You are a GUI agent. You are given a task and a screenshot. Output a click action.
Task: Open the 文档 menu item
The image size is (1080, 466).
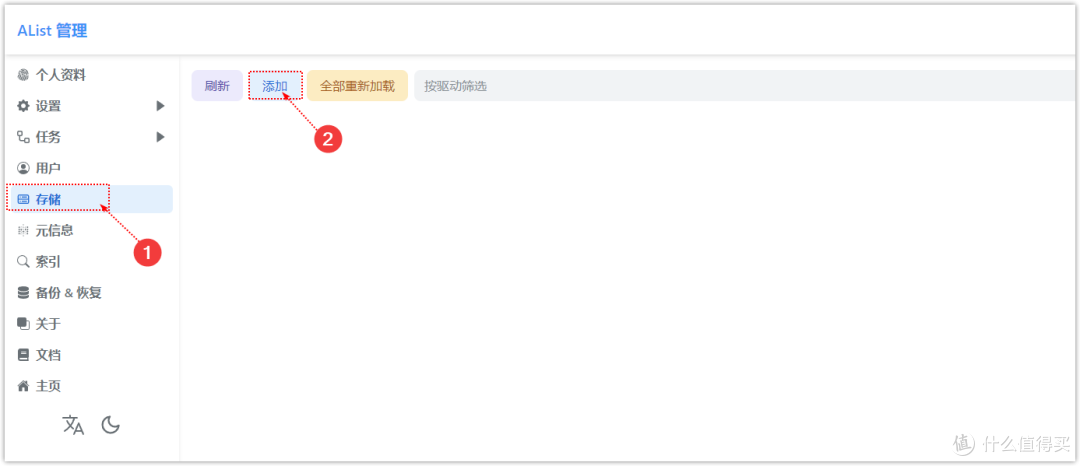(x=90, y=355)
